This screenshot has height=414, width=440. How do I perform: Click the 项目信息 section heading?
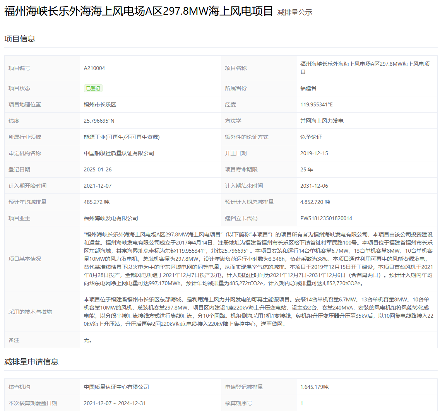tap(20, 39)
